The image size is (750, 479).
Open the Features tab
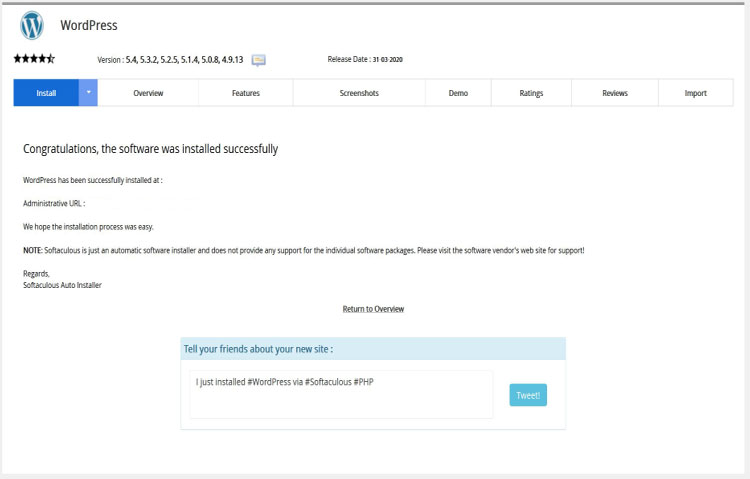pos(246,93)
